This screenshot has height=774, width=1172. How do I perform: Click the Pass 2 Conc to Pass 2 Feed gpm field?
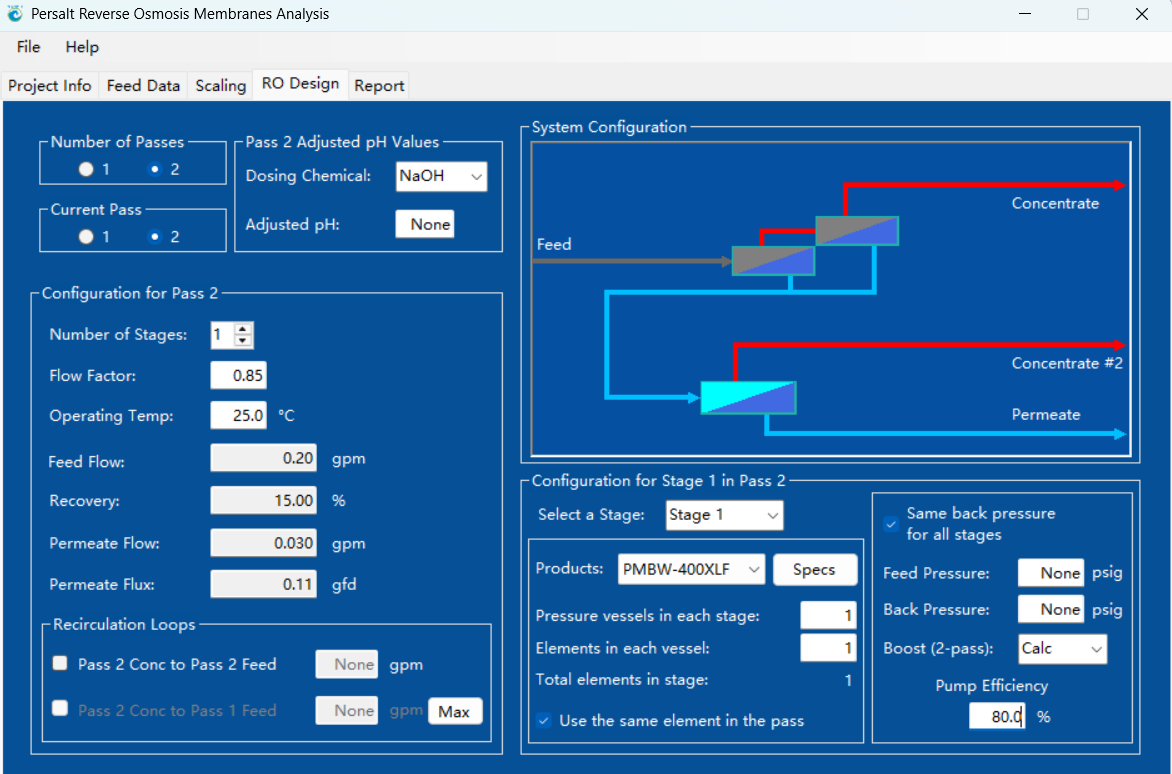click(347, 664)
